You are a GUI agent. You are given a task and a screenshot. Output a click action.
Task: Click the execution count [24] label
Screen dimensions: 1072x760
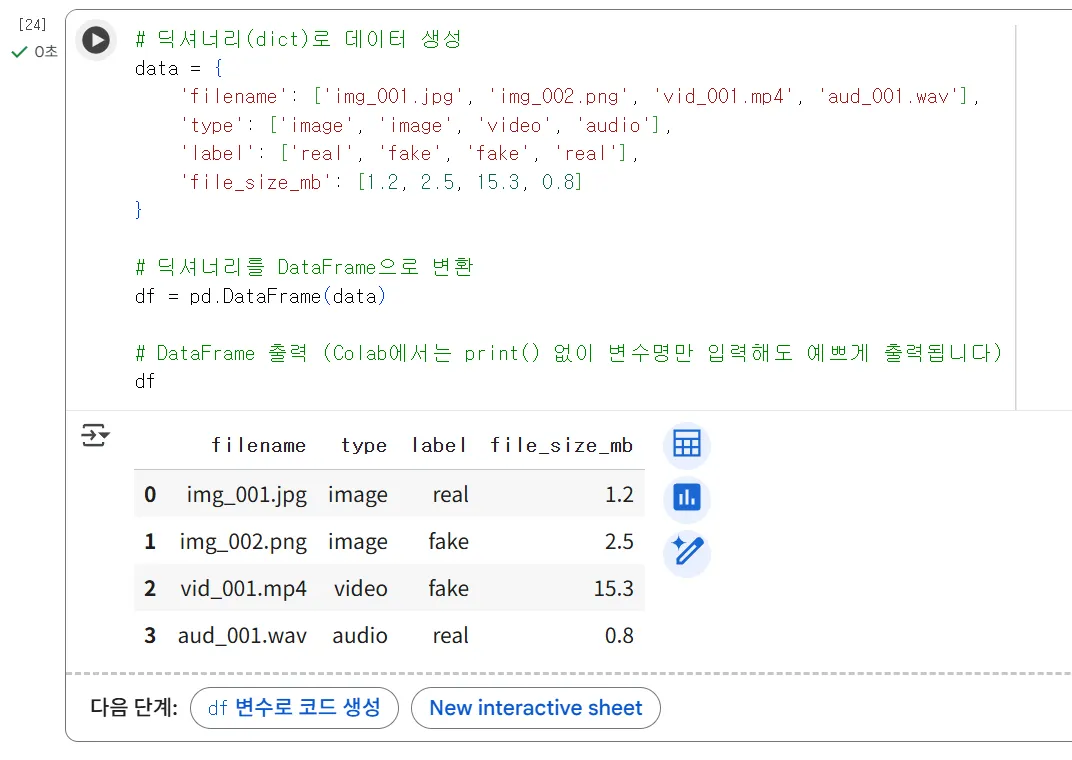(x=33, y=25)
